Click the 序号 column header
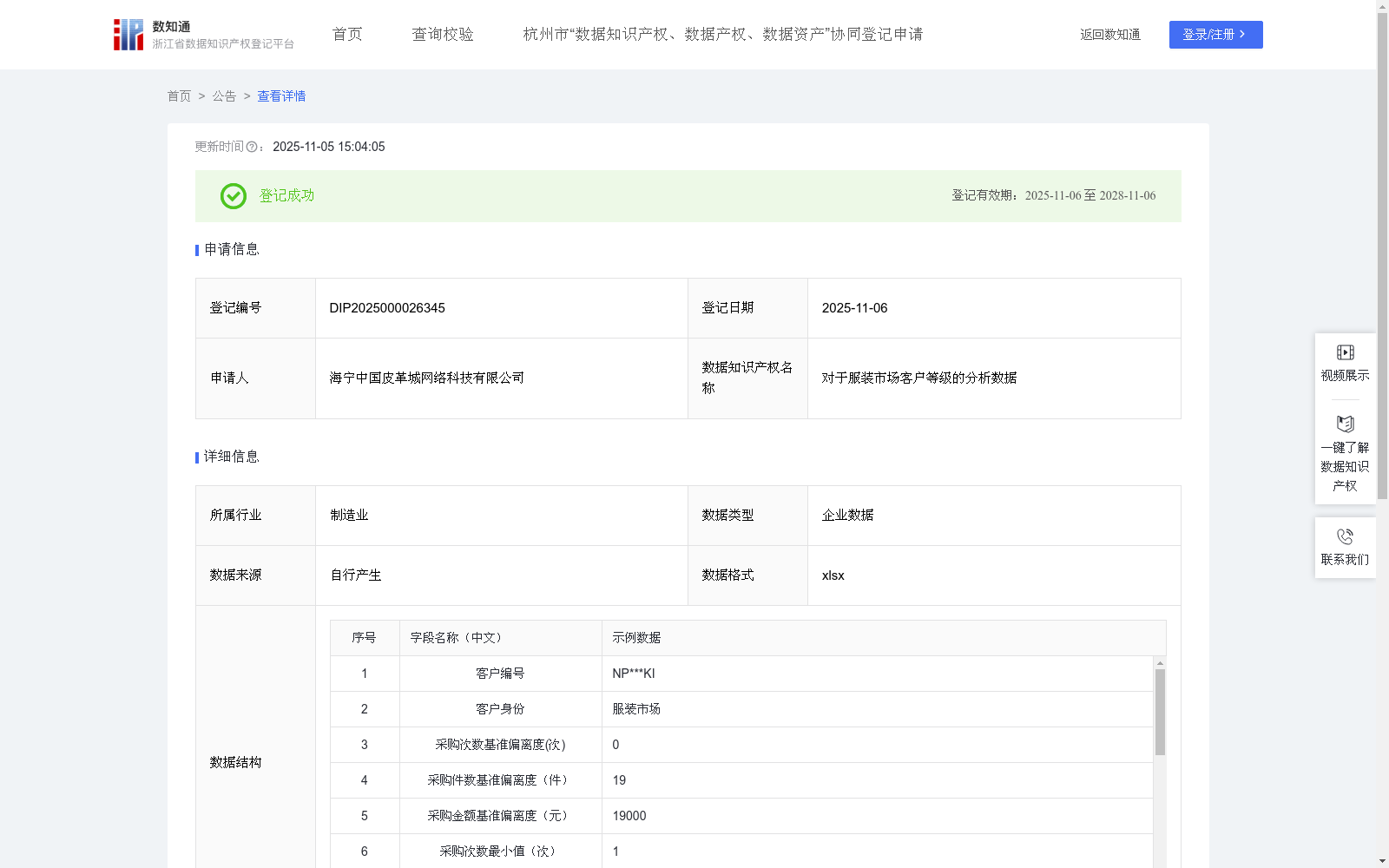 click(x=364, y=638)
